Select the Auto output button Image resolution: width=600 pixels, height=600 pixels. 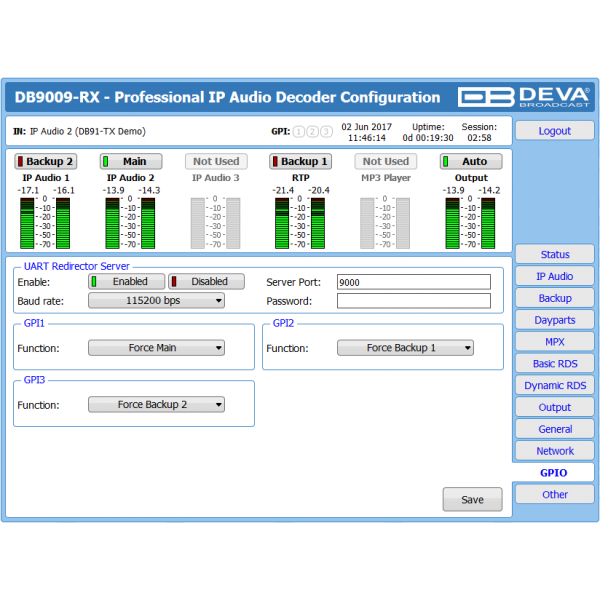click(x=471, y=161)
